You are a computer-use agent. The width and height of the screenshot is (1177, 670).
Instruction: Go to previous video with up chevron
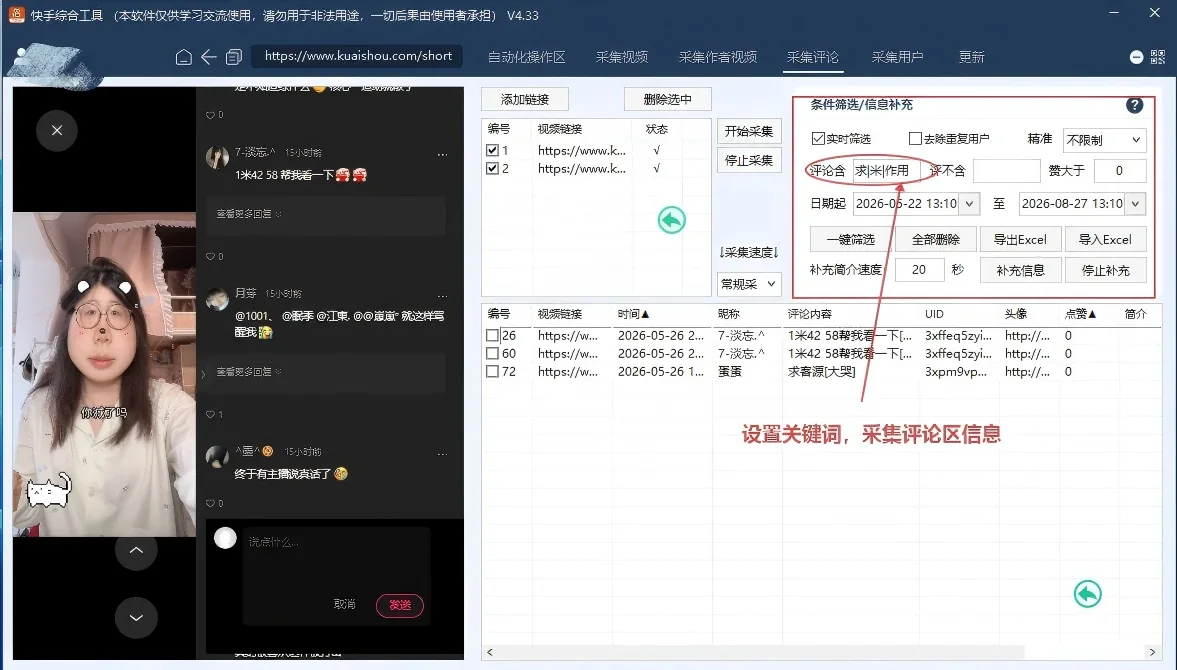coord(136,550)
